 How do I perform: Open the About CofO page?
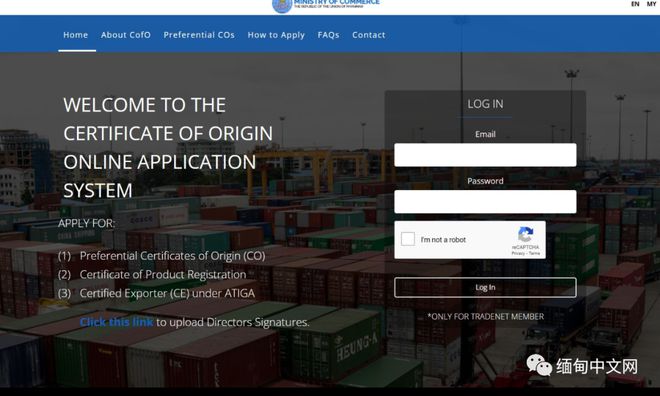(125, 35)
